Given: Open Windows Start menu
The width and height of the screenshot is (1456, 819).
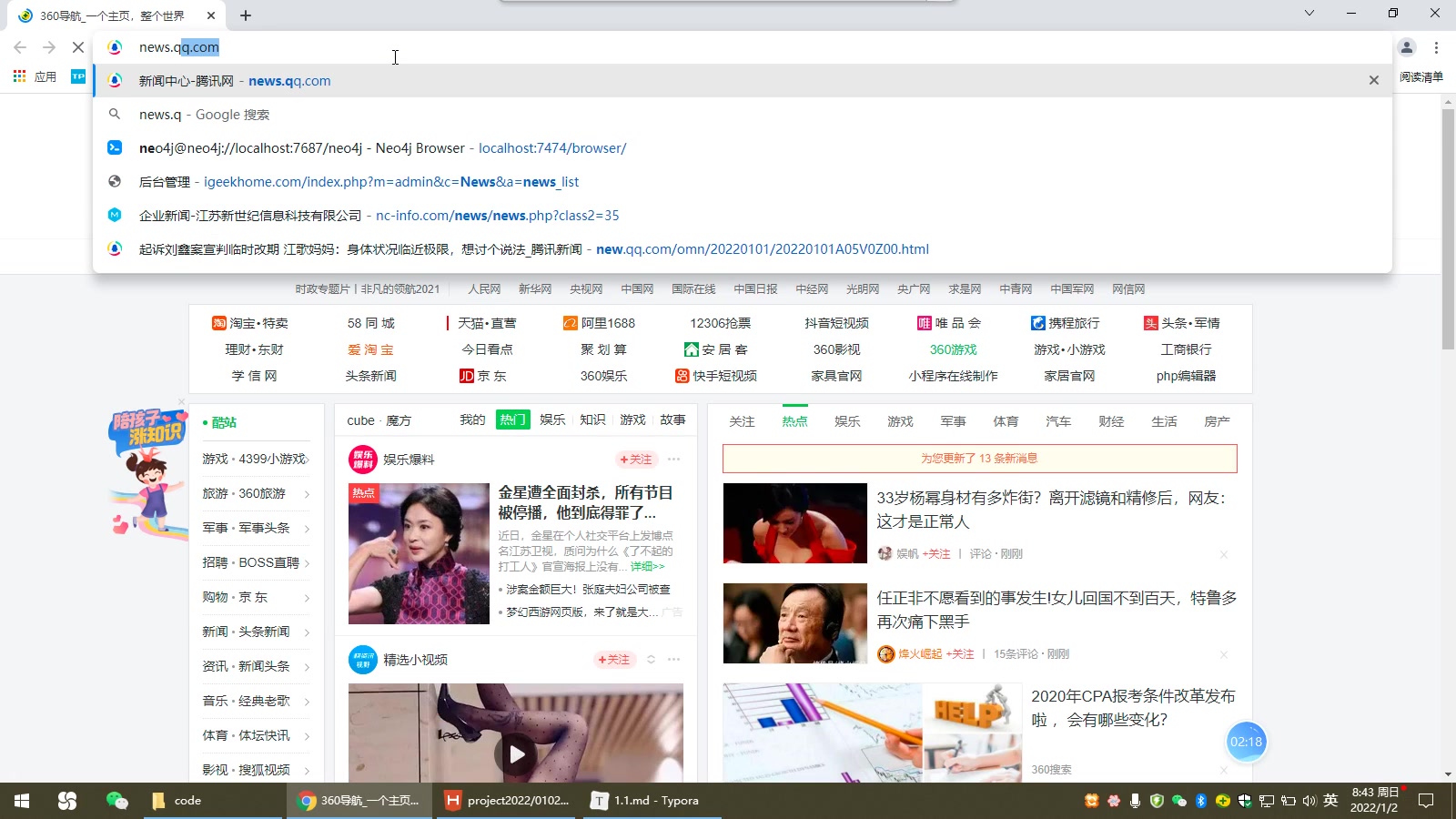Looking at the screenshot, I should pyautogui.click(x=22, y=801).
